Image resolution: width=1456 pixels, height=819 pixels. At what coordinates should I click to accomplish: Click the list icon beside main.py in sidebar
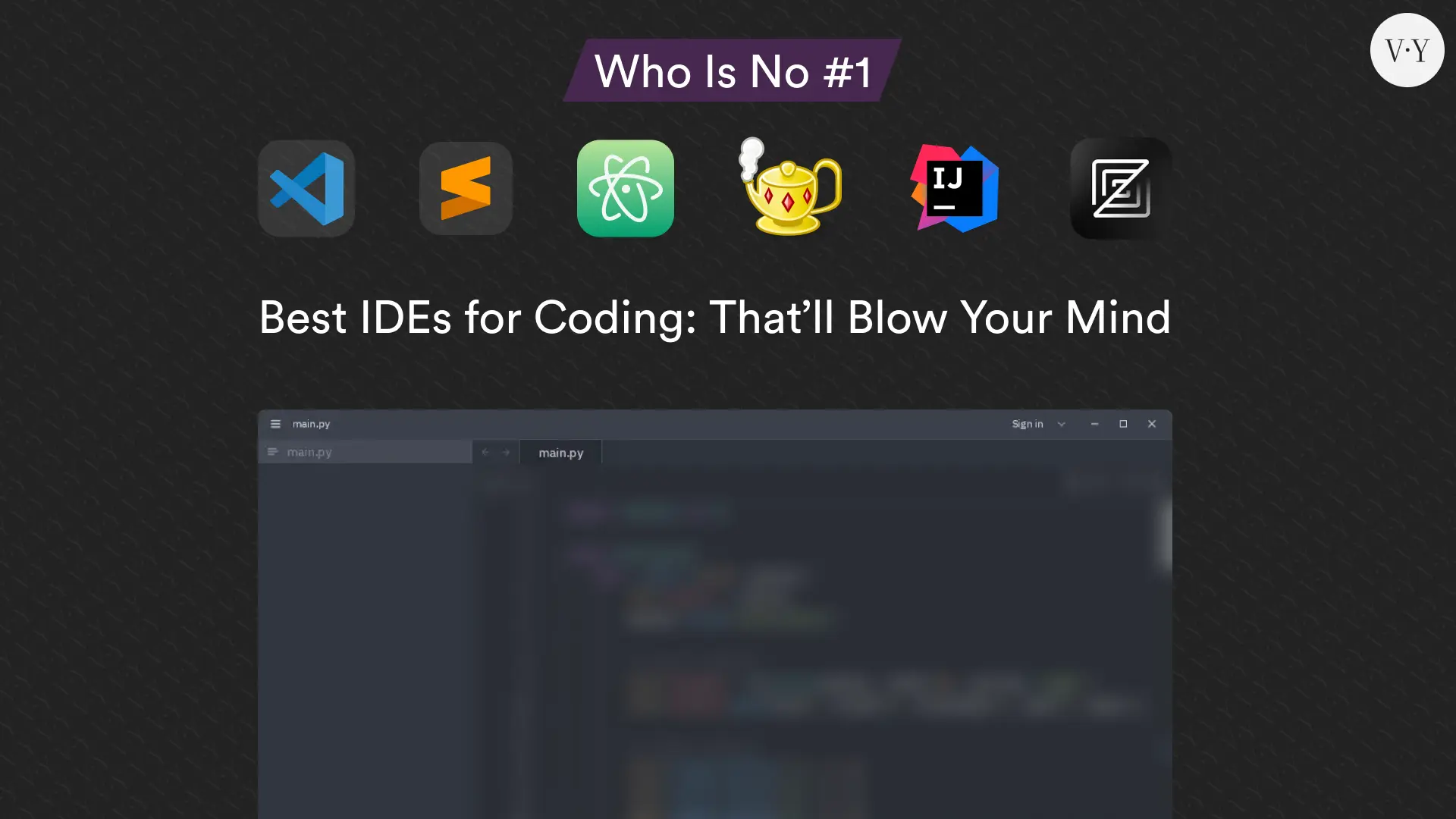coord(271,451)
